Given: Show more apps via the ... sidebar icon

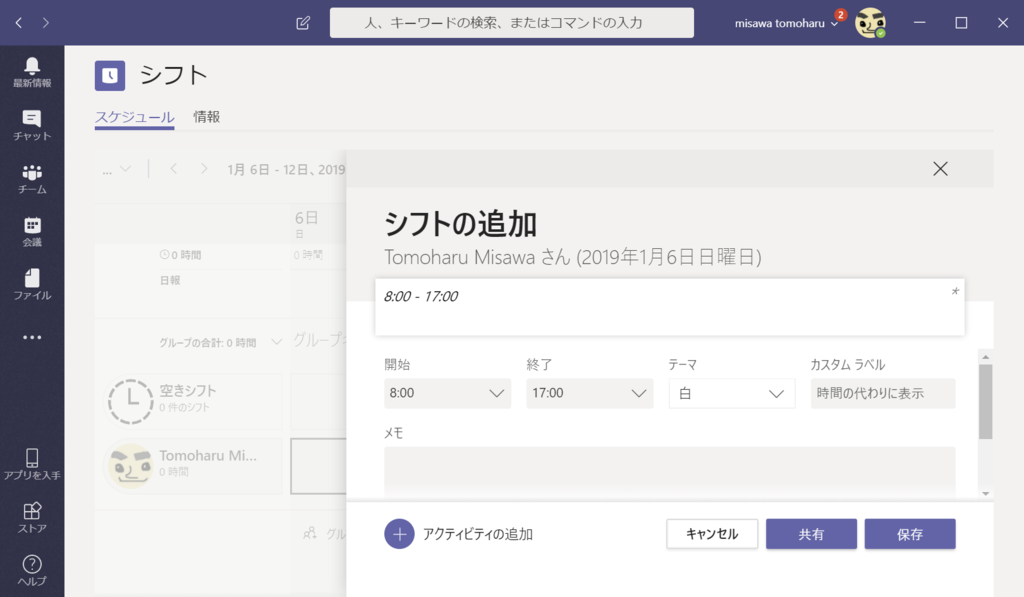Looking at the screenshot, I should (31, 337).
